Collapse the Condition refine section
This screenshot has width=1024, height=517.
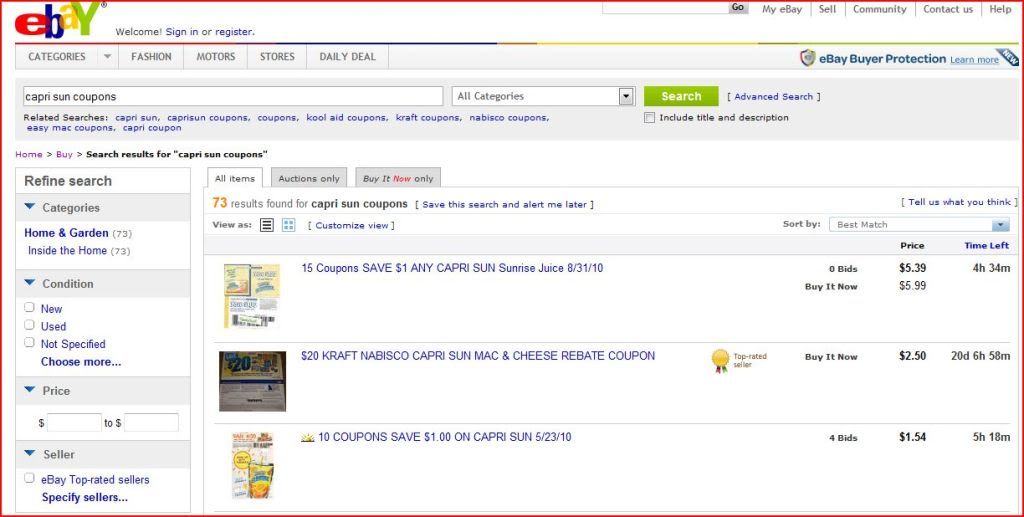coord(29,283)
